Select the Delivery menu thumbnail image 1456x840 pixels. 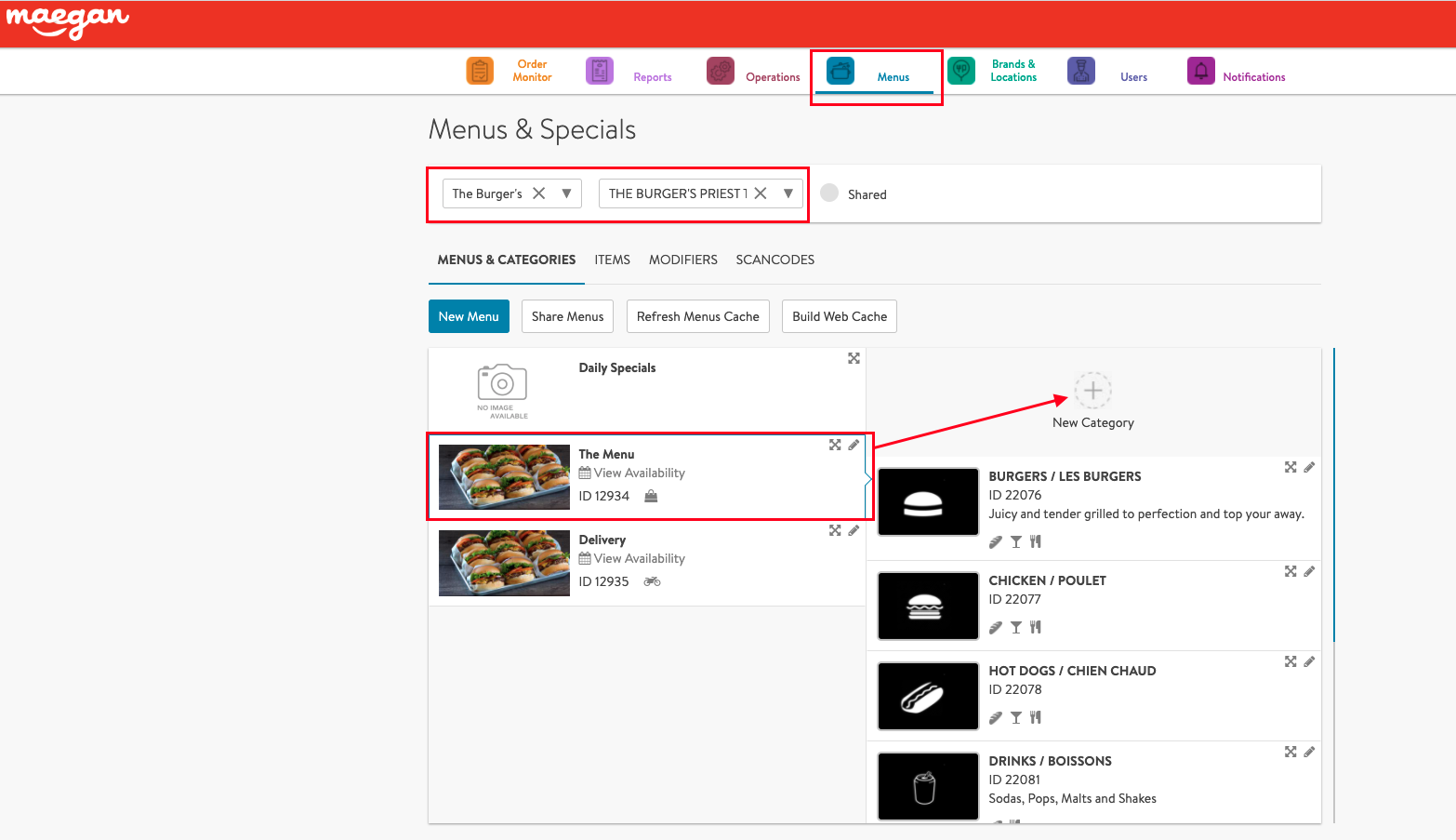pos(504,563)
